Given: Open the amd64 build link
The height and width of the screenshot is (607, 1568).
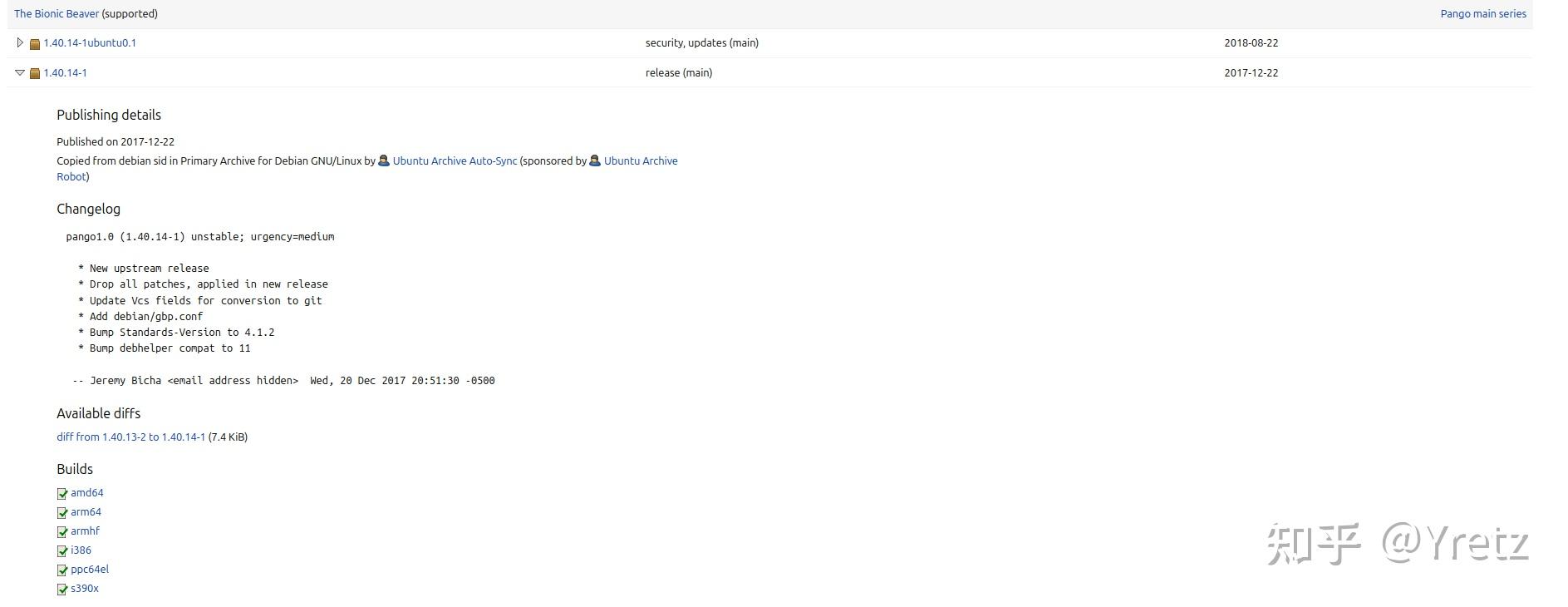Looking at the screenshot, I should [x=87, y=492].
